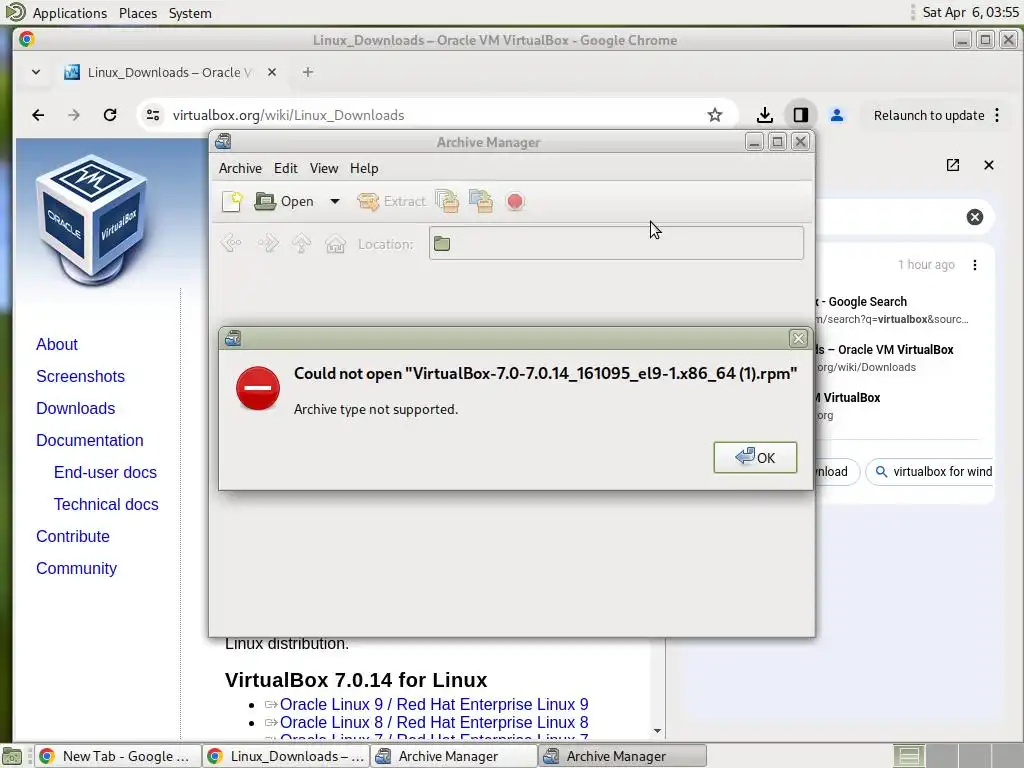Click the Home location icon in Archive Manager
Screen dimensions: 1024x768
(335, 244)
